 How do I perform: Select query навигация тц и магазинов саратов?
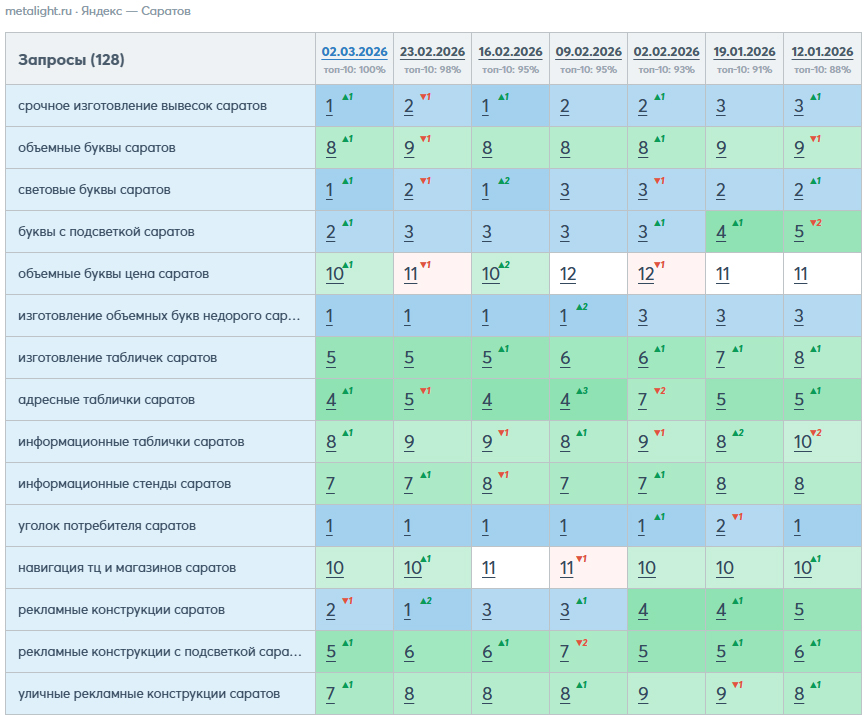pyautogui.click(x=127, y=567)
